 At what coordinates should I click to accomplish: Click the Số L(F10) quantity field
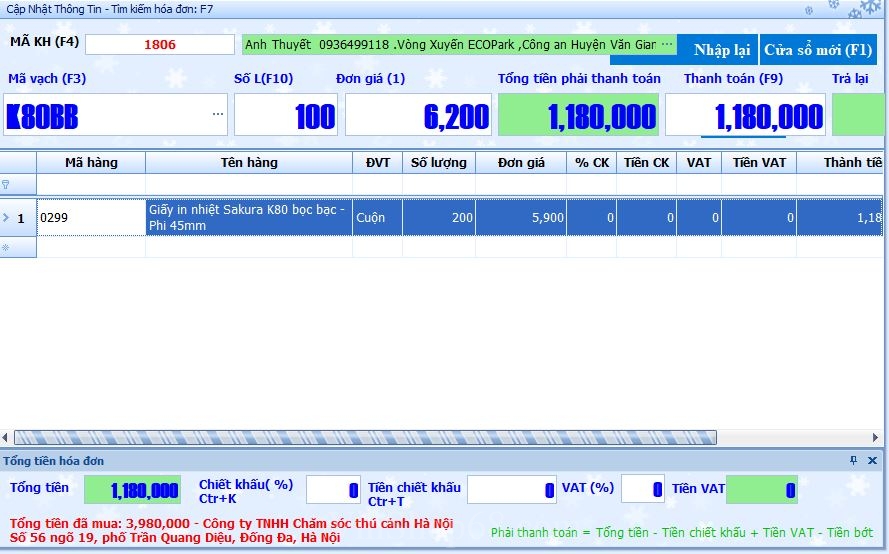tap(286, 115)
